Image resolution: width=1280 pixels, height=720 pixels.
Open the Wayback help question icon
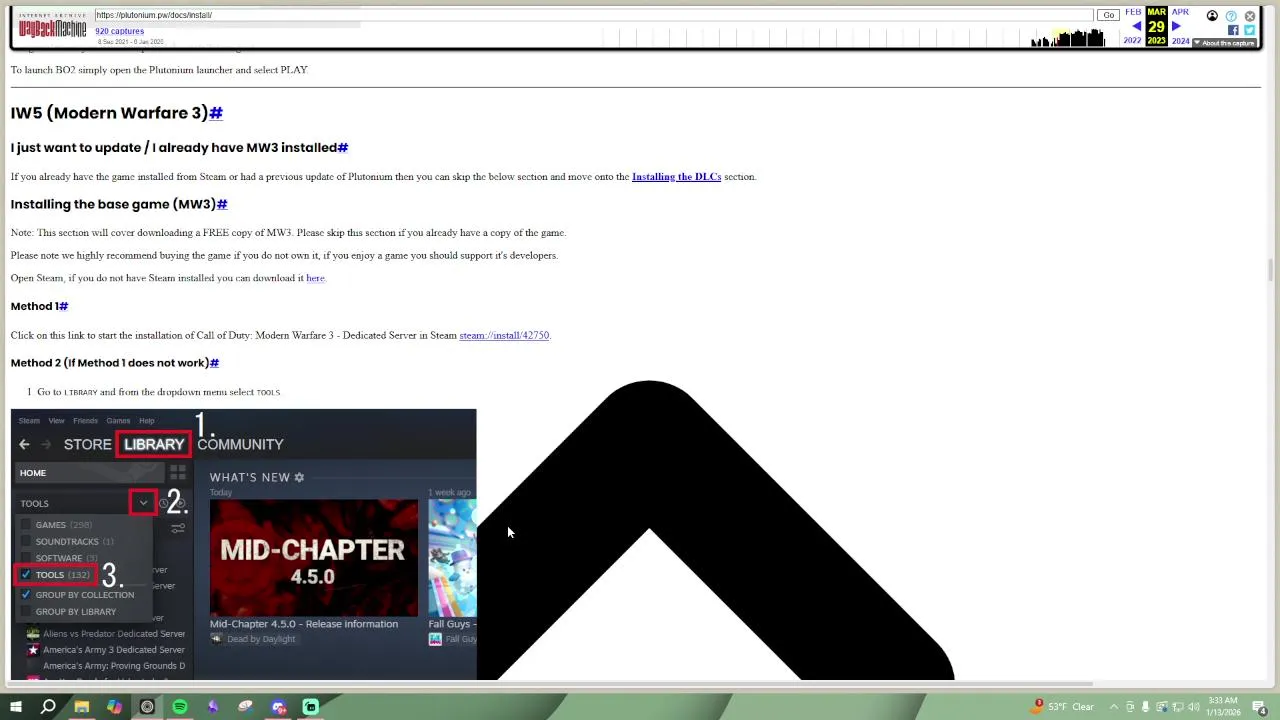pos(1231,16)
